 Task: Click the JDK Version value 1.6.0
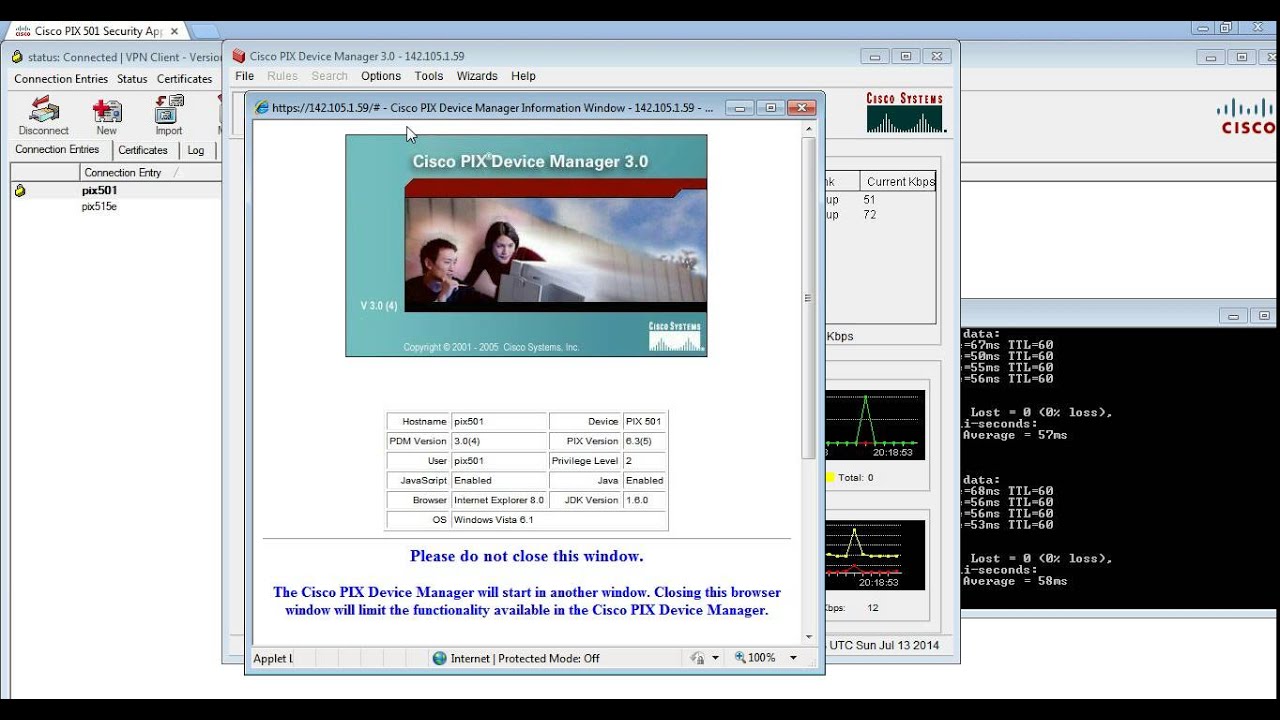(x=637, y=500)
